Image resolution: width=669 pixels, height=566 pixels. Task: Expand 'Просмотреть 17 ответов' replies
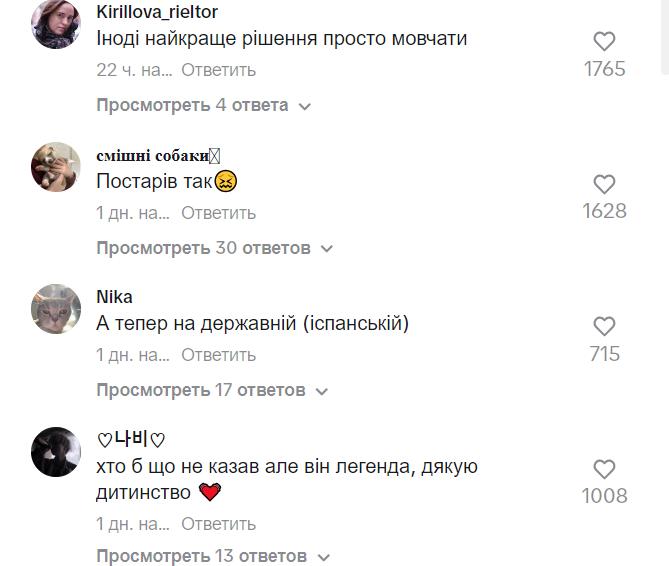tap(214, 389)
